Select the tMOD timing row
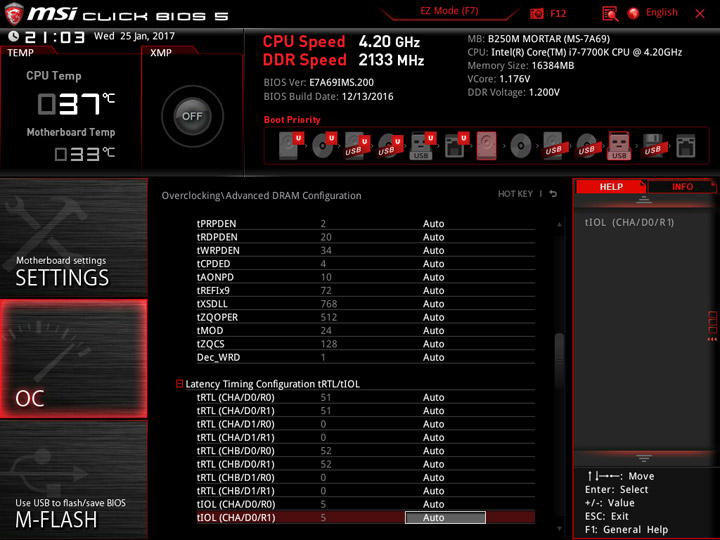The height and width of the screenshot is (540, 720). (366, 331)
